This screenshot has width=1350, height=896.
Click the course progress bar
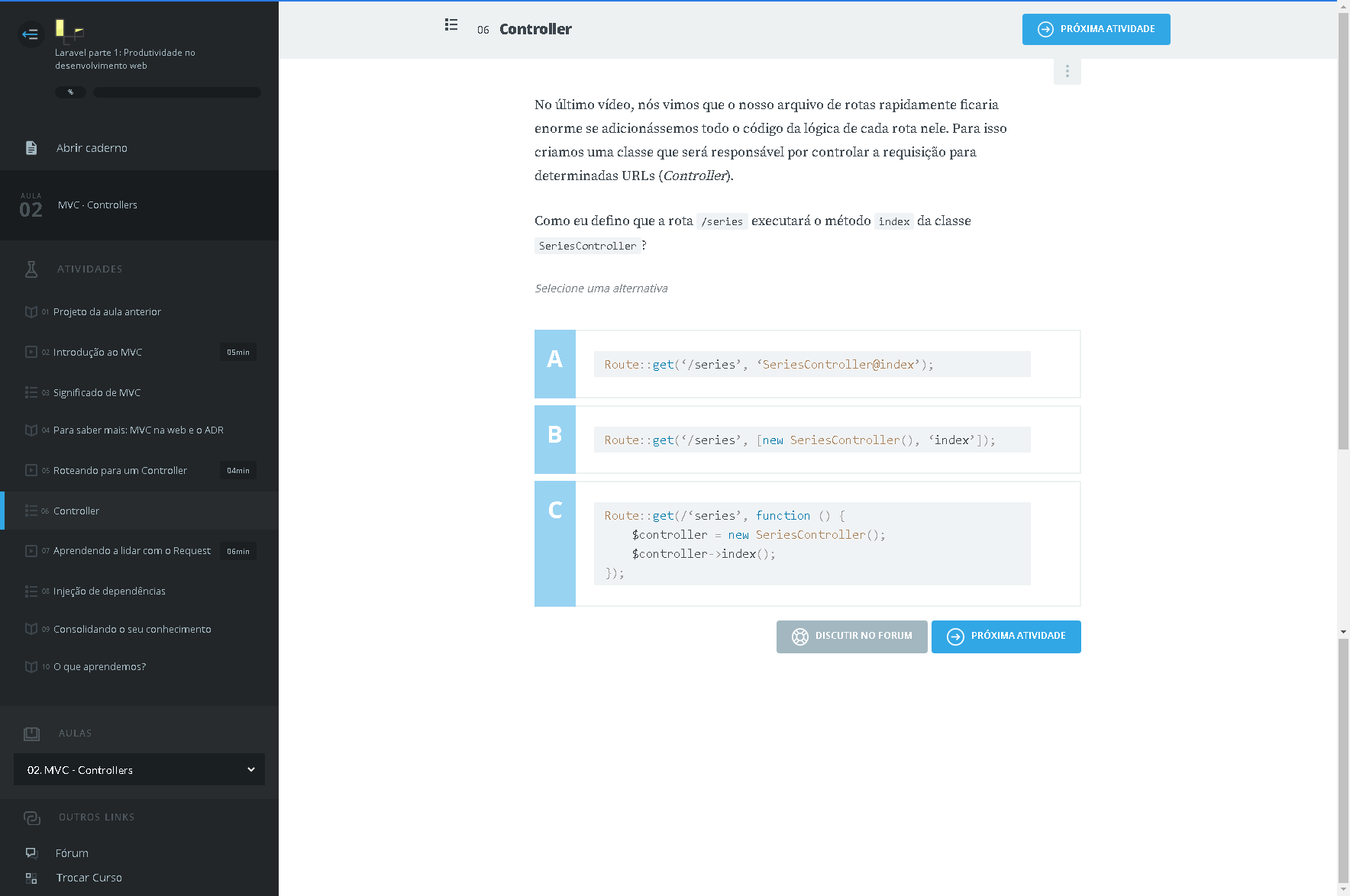176,92
